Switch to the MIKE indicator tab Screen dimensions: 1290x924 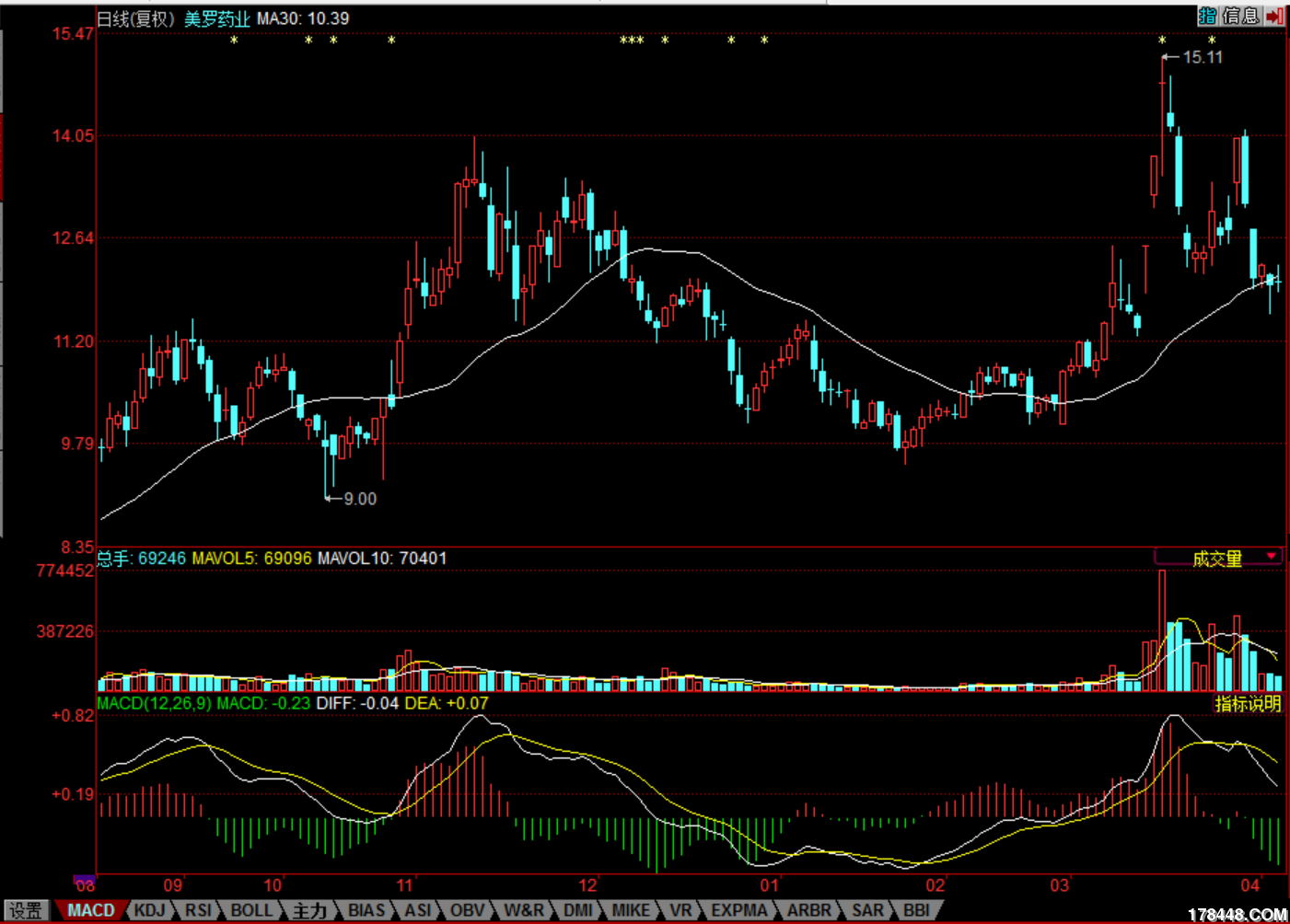pos(631,910)
